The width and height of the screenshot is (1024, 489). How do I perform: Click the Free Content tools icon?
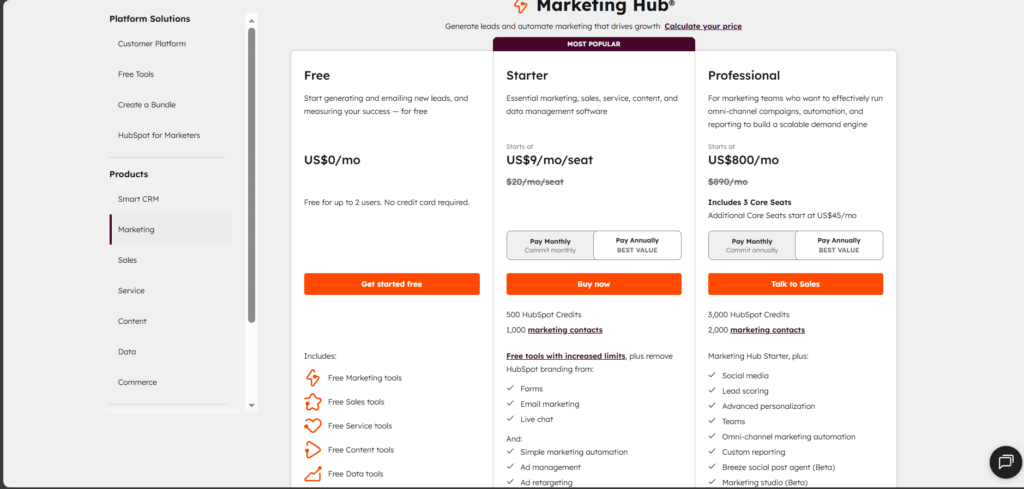312,450
